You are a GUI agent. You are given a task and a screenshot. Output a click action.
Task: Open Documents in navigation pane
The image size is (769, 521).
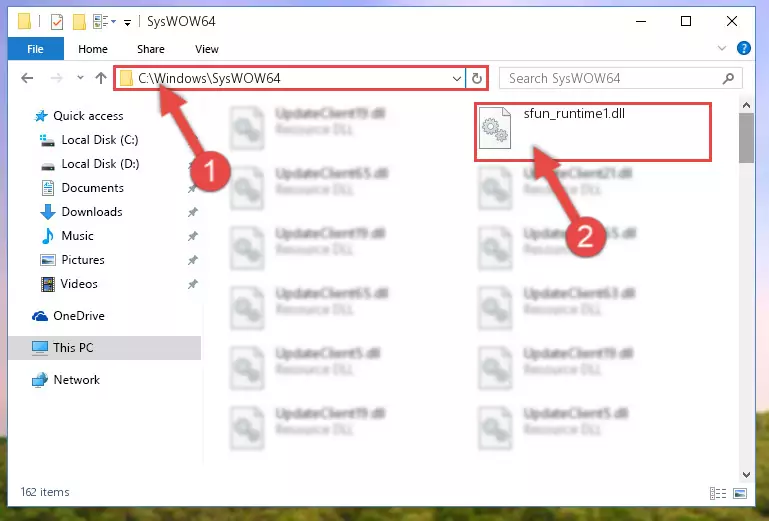[x=92, y=188]
